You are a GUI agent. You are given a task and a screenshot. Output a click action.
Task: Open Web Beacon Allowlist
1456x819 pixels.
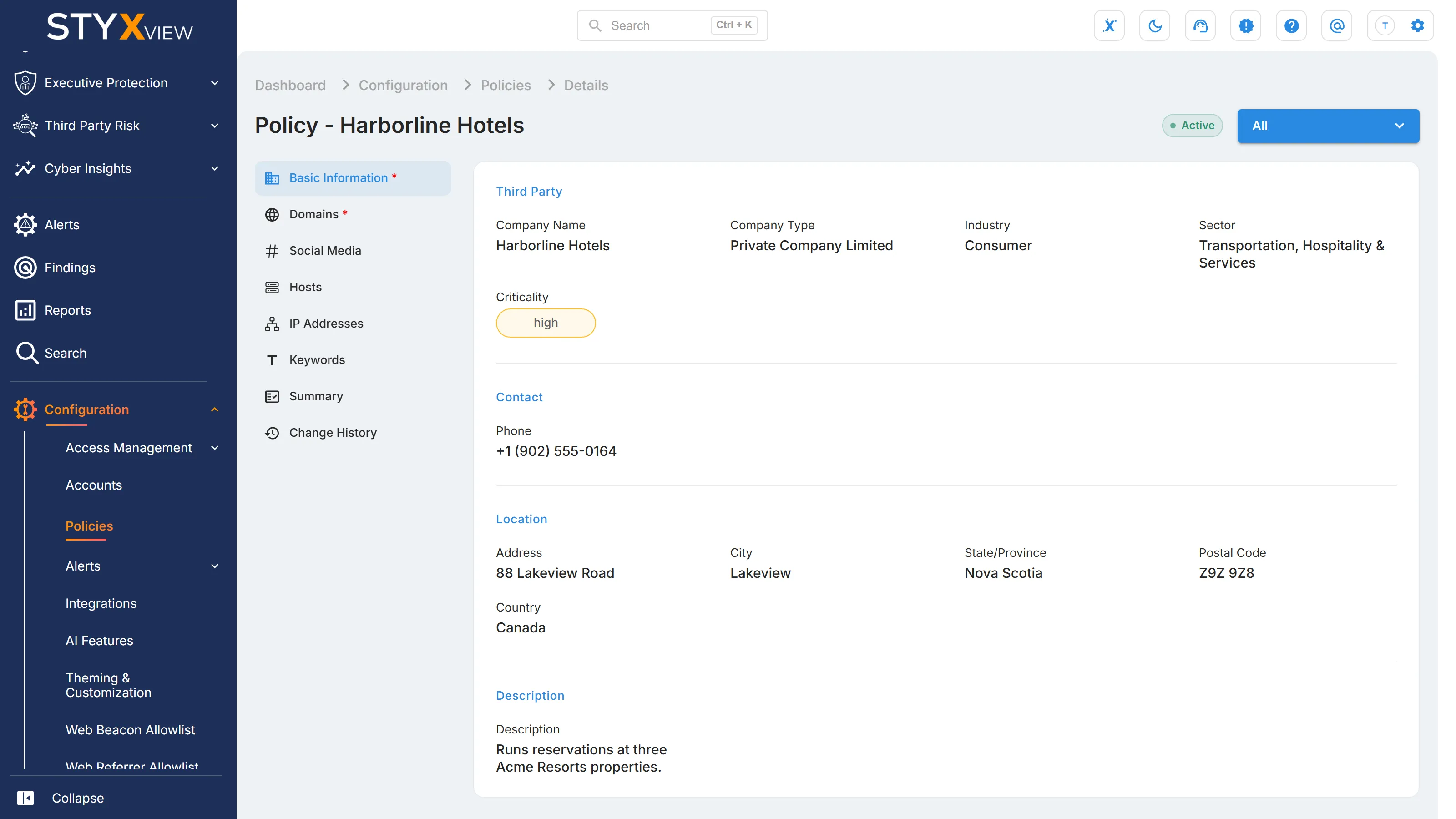pos(130,730)
